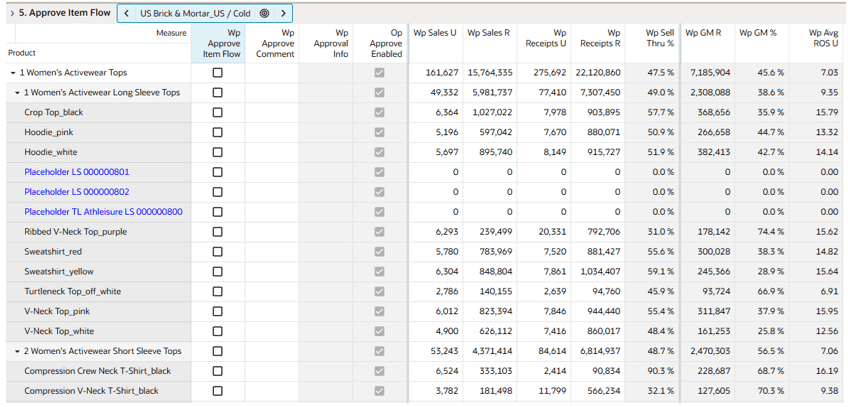Click the Product row-axis label
Image resolution: width=848 pixels, height=407 pixels.
(22, 53)
